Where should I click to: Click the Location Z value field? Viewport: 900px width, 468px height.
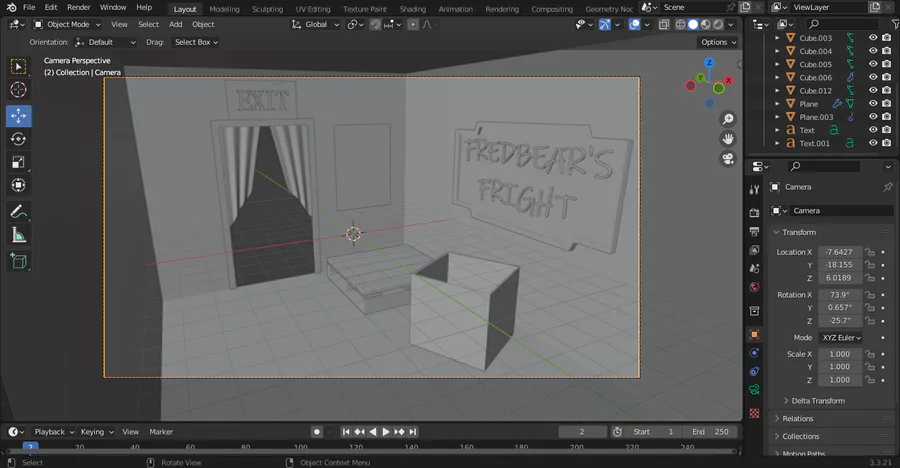point(839,278)
